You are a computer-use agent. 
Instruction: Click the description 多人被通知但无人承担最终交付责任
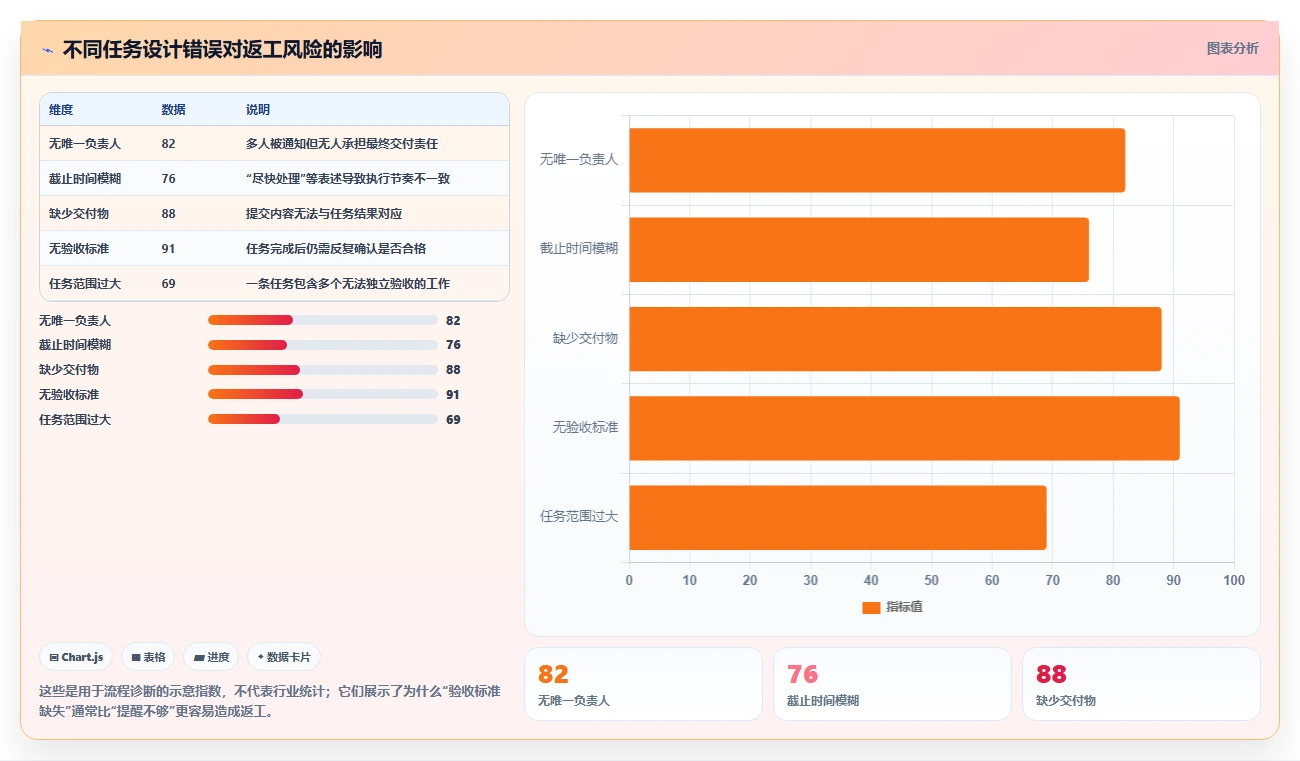point(342,144)
